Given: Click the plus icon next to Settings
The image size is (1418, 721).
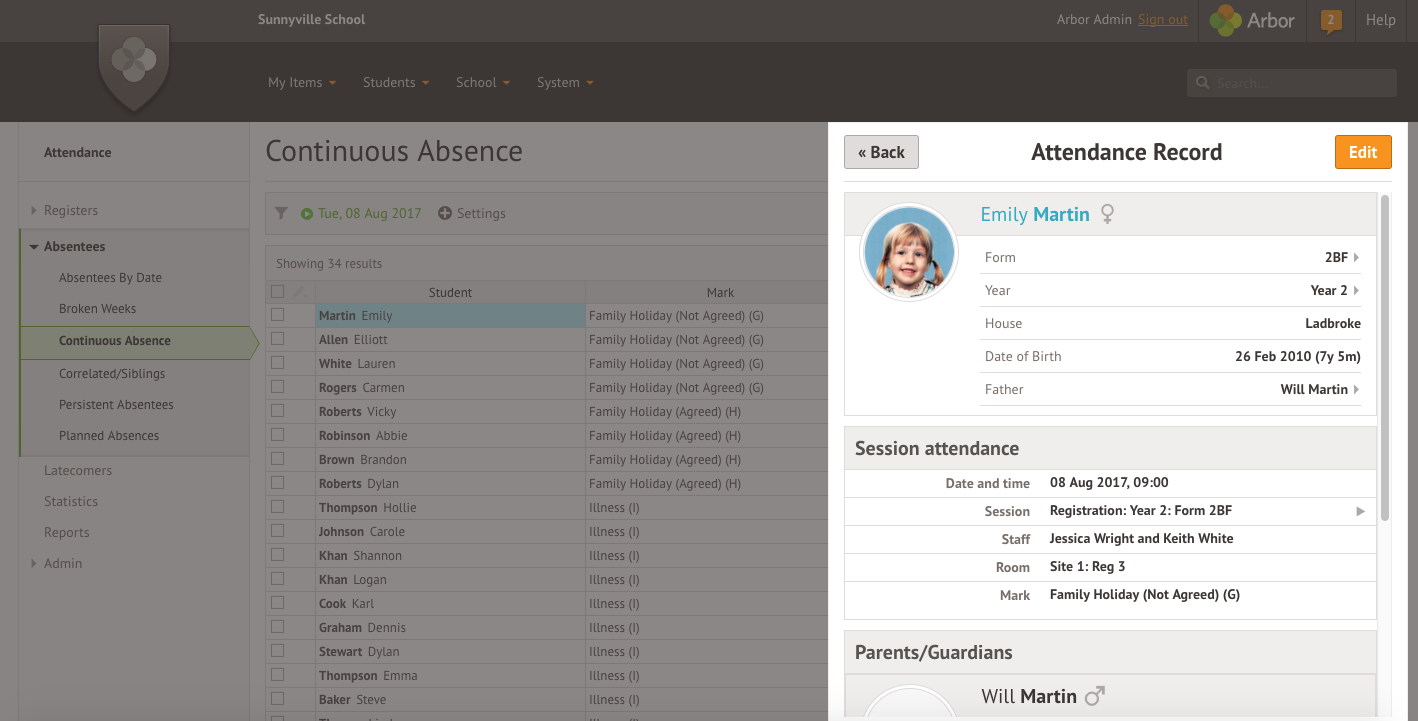Looking at the screenshot, I should click(445, 213).
